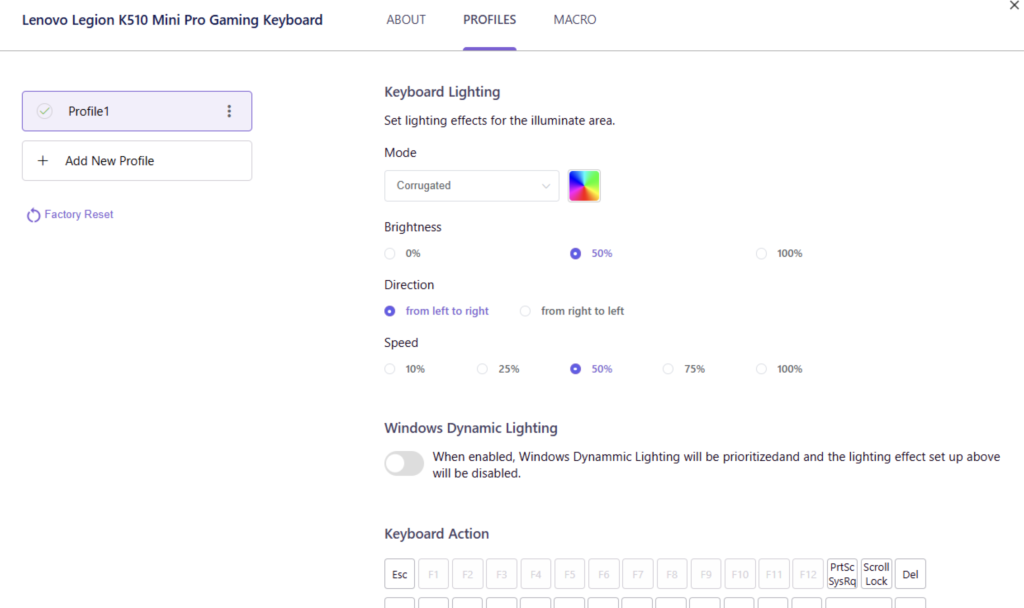Set brightness to 50%
1024x608 pixels.
[x=575, y=253]
